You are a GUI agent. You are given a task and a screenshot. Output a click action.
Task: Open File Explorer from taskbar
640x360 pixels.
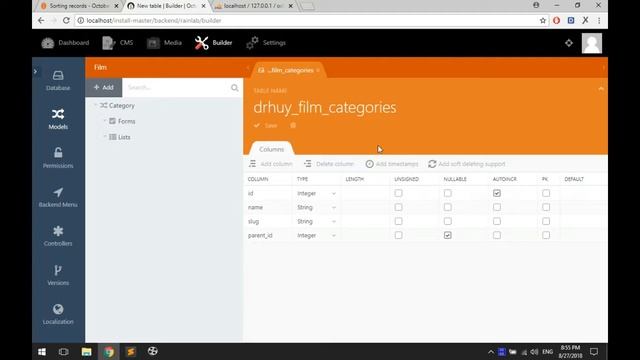pos(87,351)
